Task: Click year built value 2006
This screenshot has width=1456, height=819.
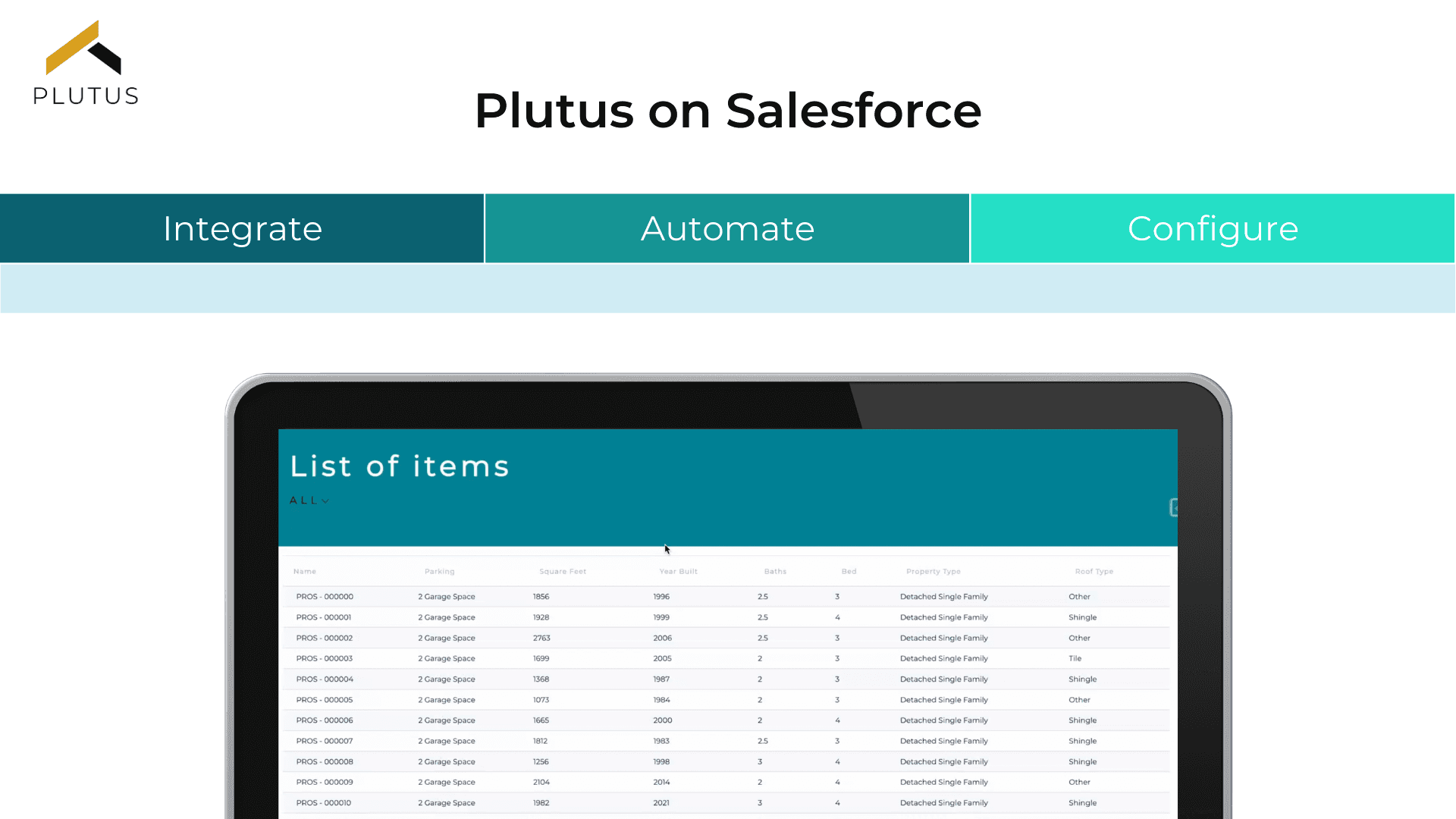Action: pyautogui.click(x=663, y=638)
